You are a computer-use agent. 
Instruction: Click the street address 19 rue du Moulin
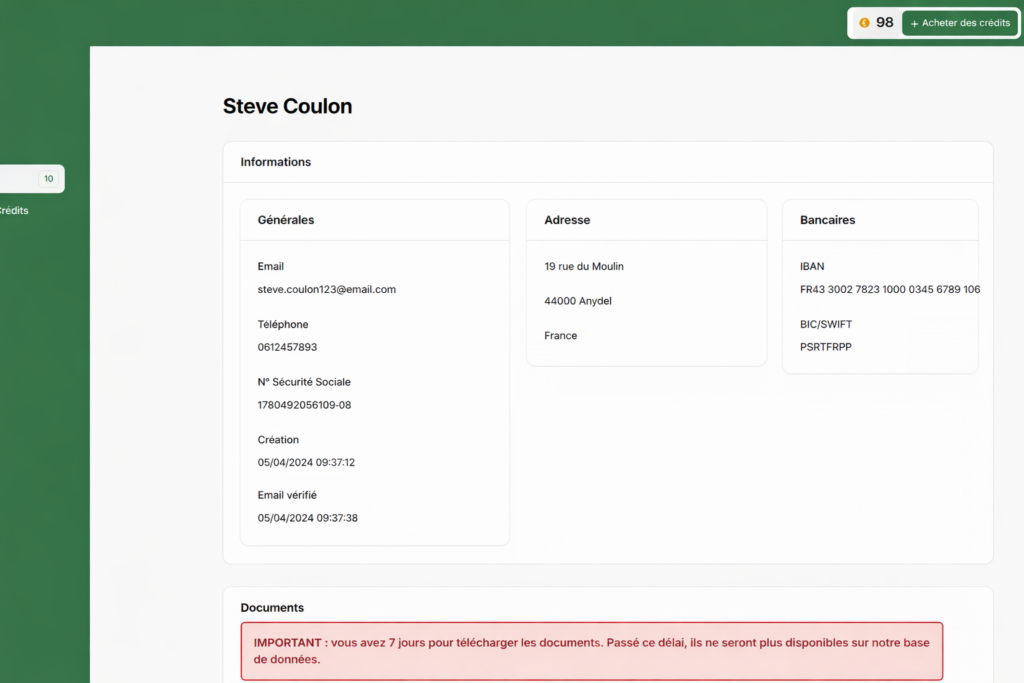(x=584, y=267)
